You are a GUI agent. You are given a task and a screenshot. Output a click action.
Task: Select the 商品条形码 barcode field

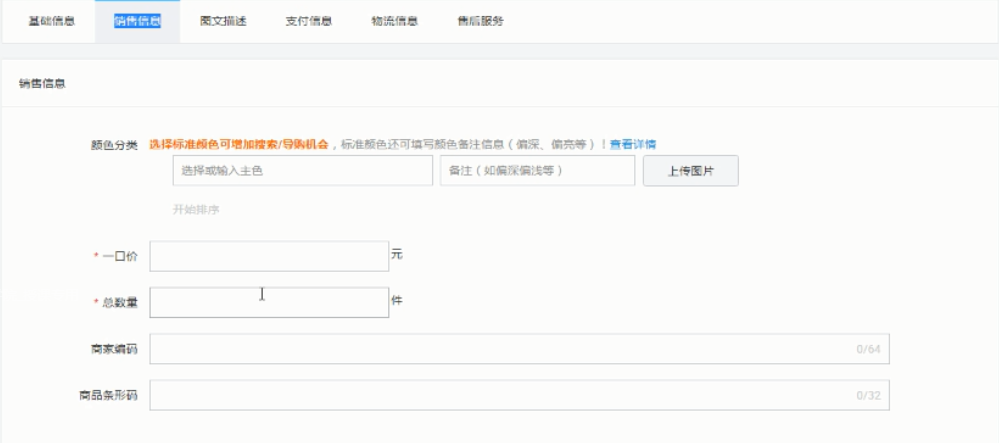pyautogui.click(x=500, y=395)
